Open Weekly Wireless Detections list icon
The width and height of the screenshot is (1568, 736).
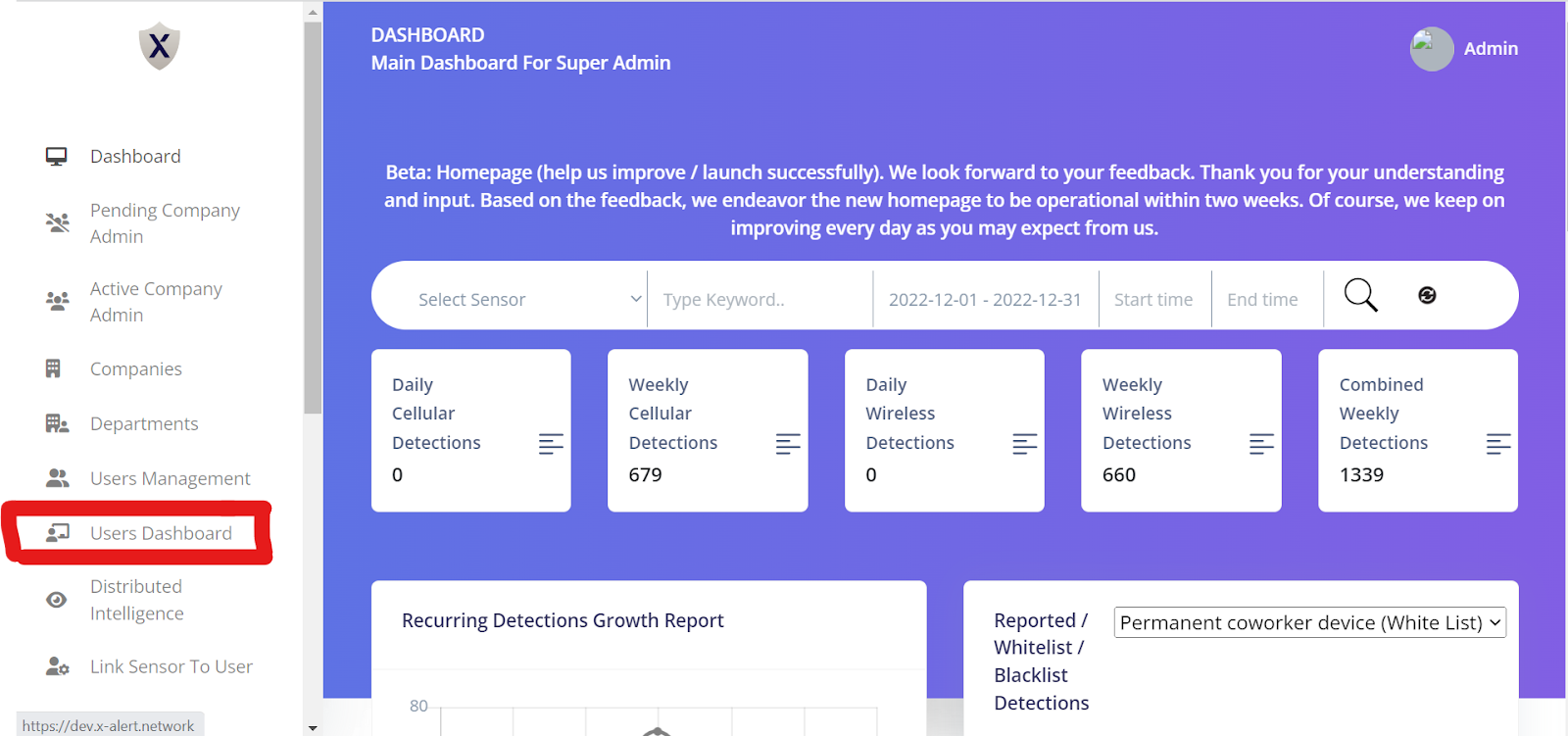(x=1261, y=444)
